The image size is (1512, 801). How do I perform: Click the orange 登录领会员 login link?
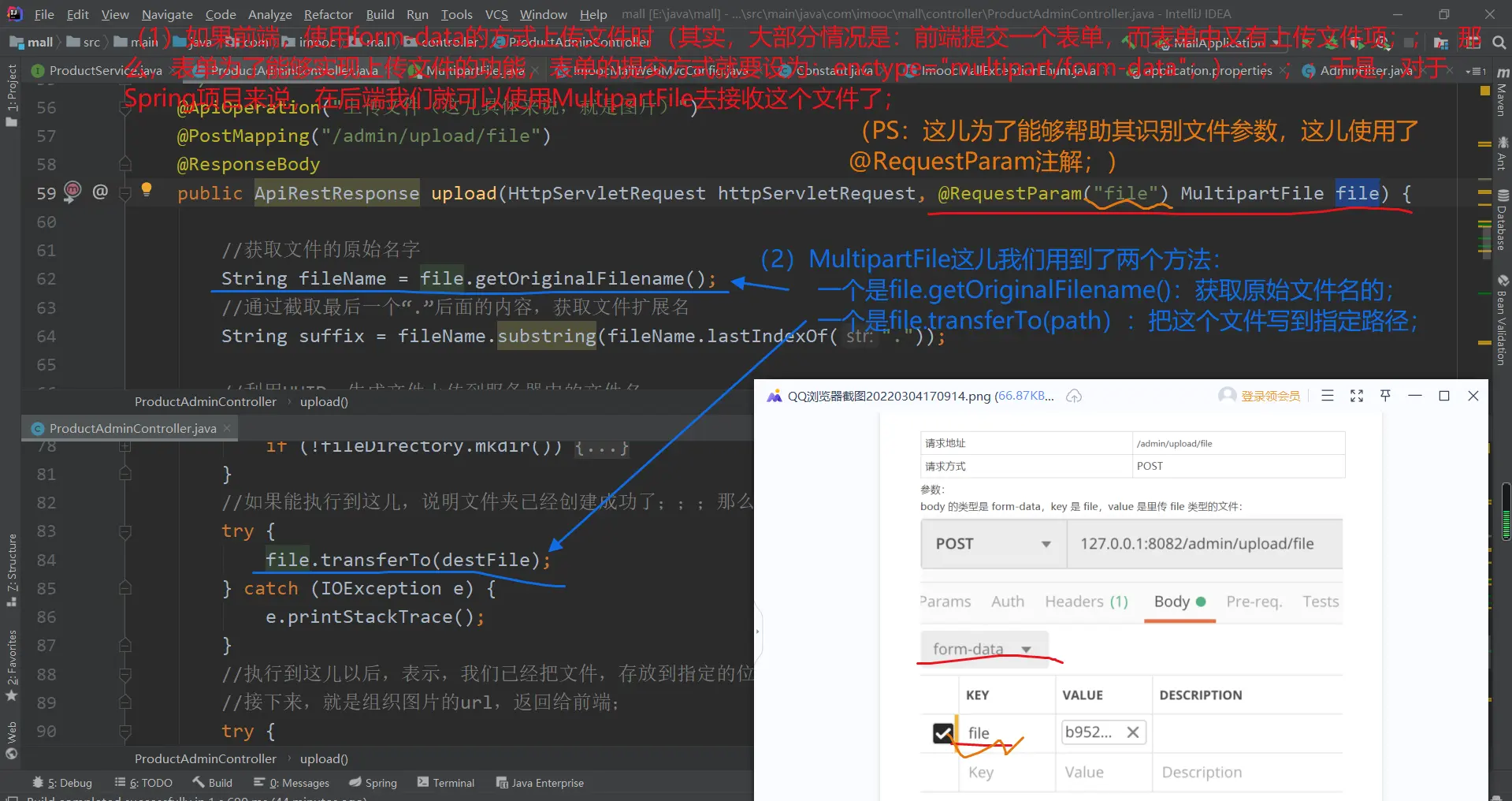click(1270, 396)
